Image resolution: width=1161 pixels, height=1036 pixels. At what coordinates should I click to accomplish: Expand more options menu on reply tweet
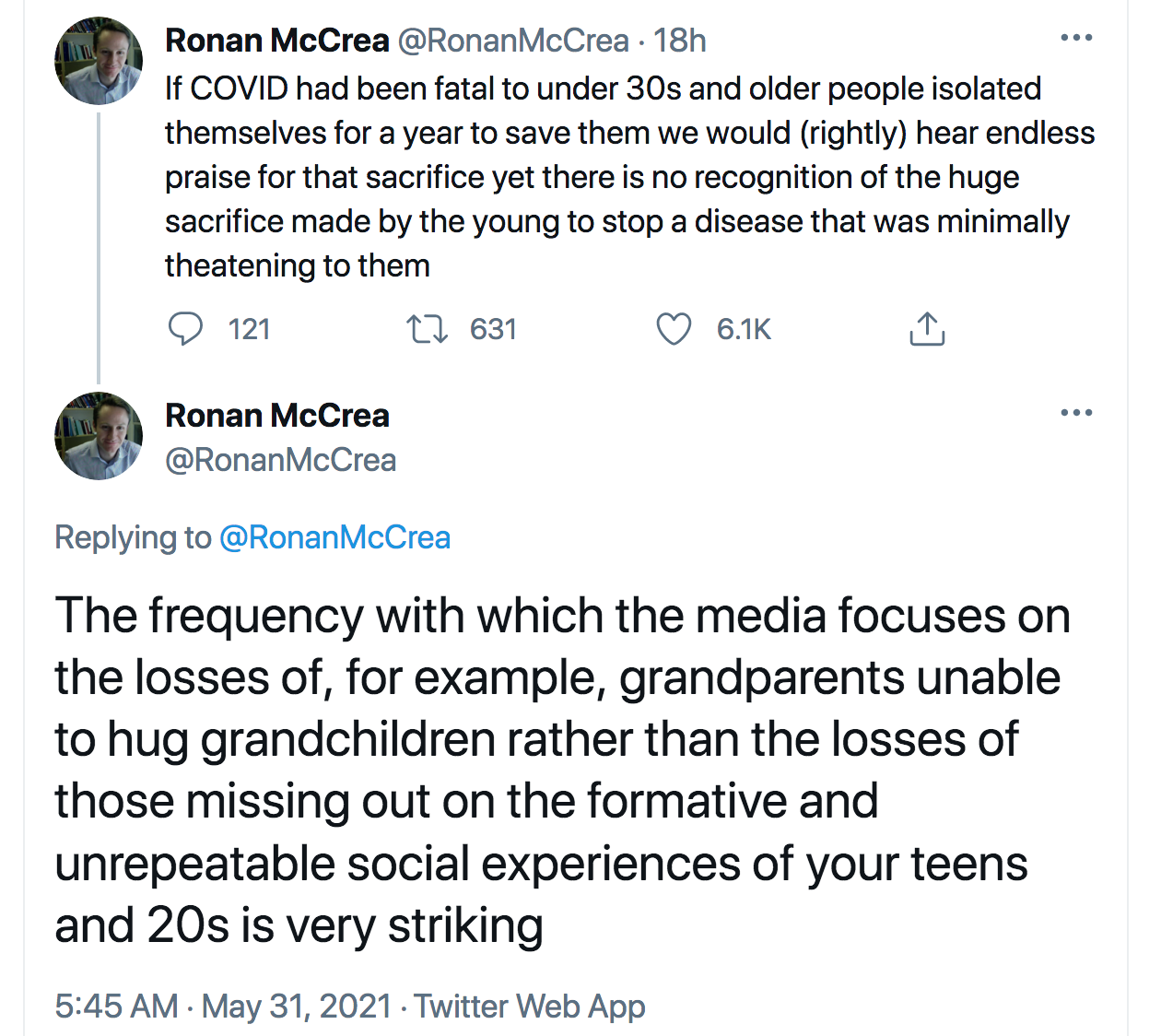(1076, 413)
